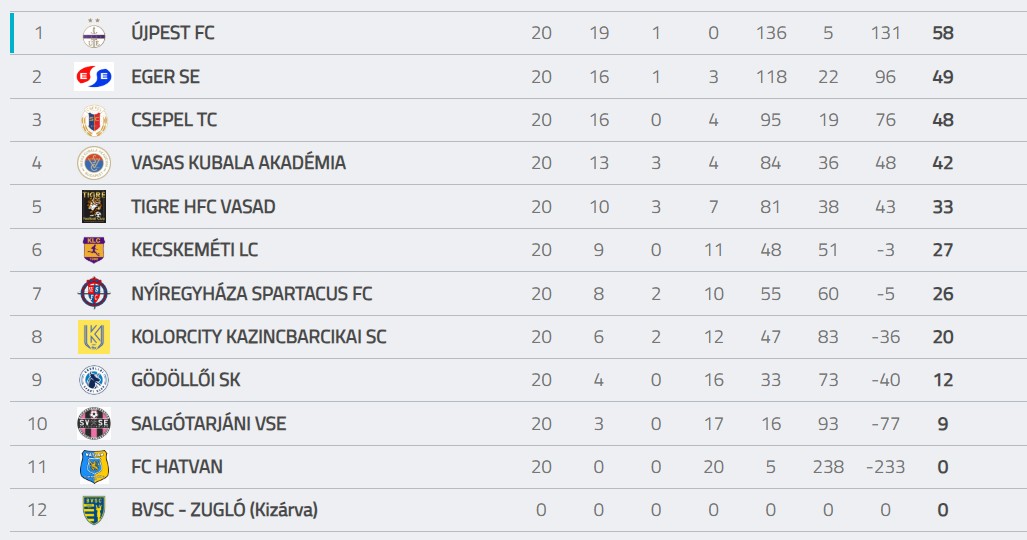Click the yellow Kolorcity Kazincbarcikai SC logo

94,337
